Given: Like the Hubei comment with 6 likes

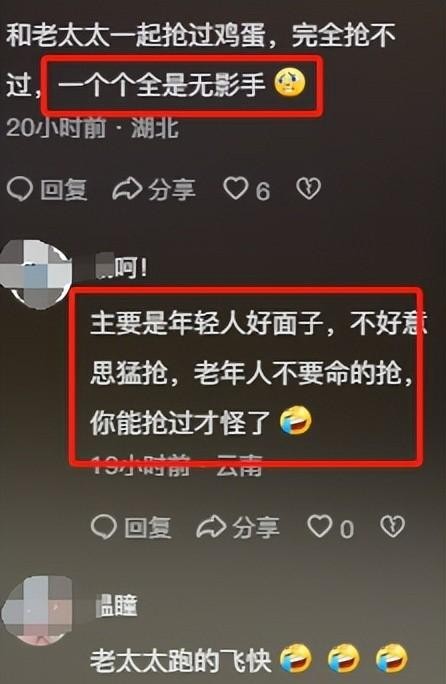Looking at the screenshot, I should 236,189.
